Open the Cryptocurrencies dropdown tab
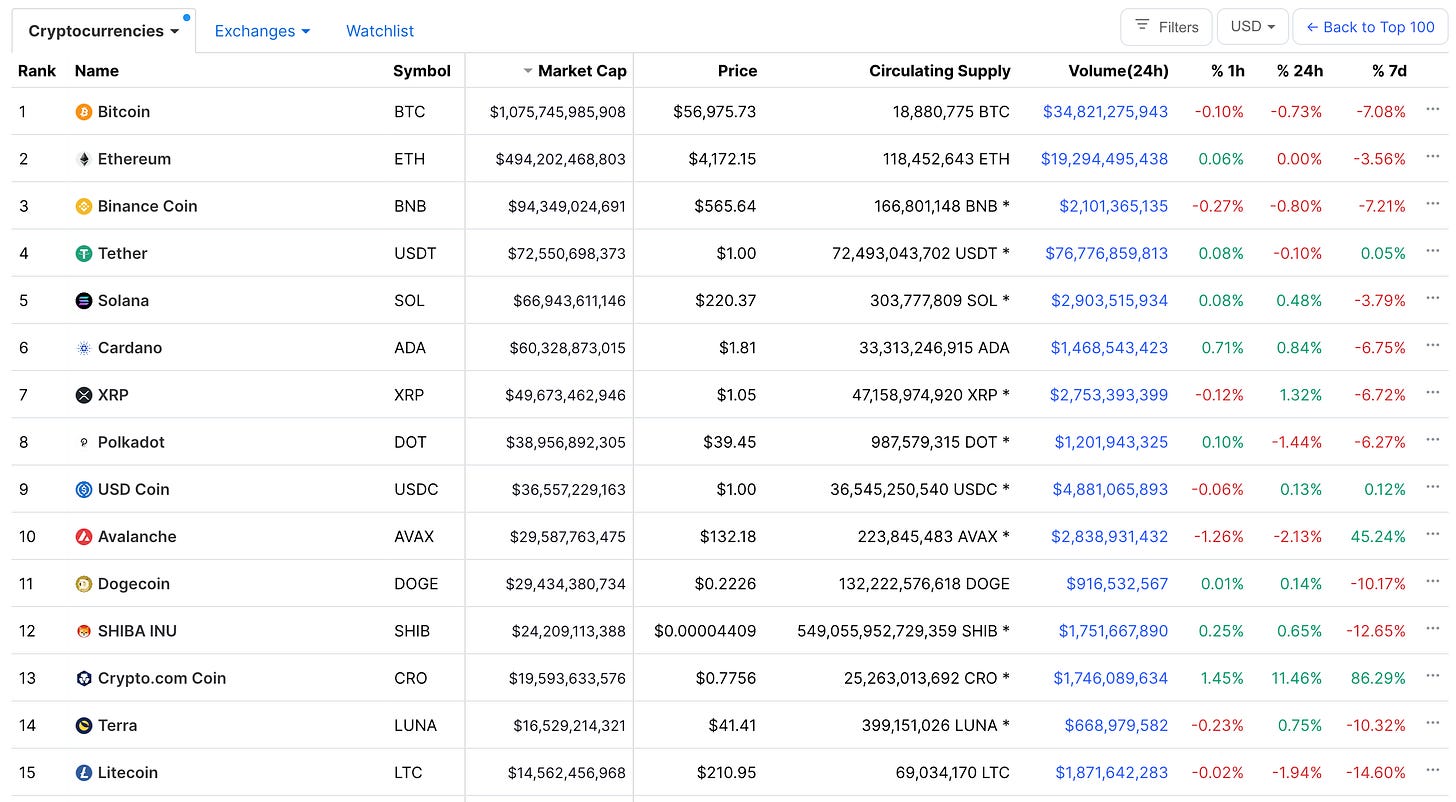 (104, 31)
